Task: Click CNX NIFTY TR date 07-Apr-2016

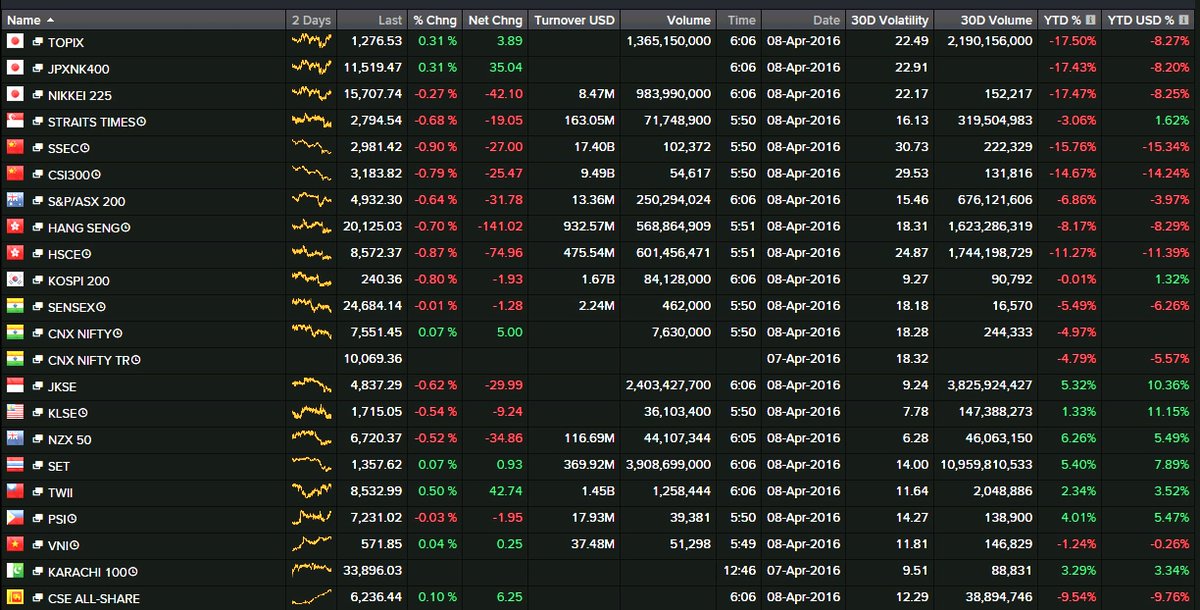Action: (x=804, y=360)
